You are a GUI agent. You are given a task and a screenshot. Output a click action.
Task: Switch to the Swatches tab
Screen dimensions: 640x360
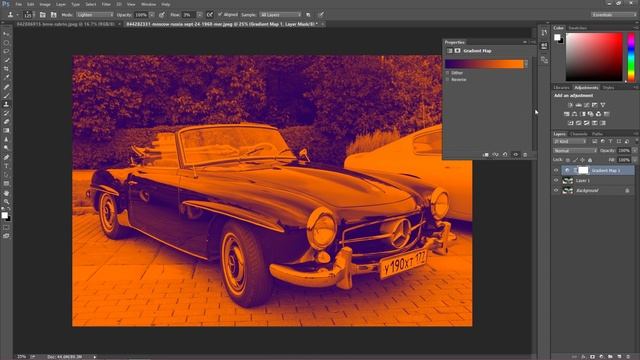point(578,28)
